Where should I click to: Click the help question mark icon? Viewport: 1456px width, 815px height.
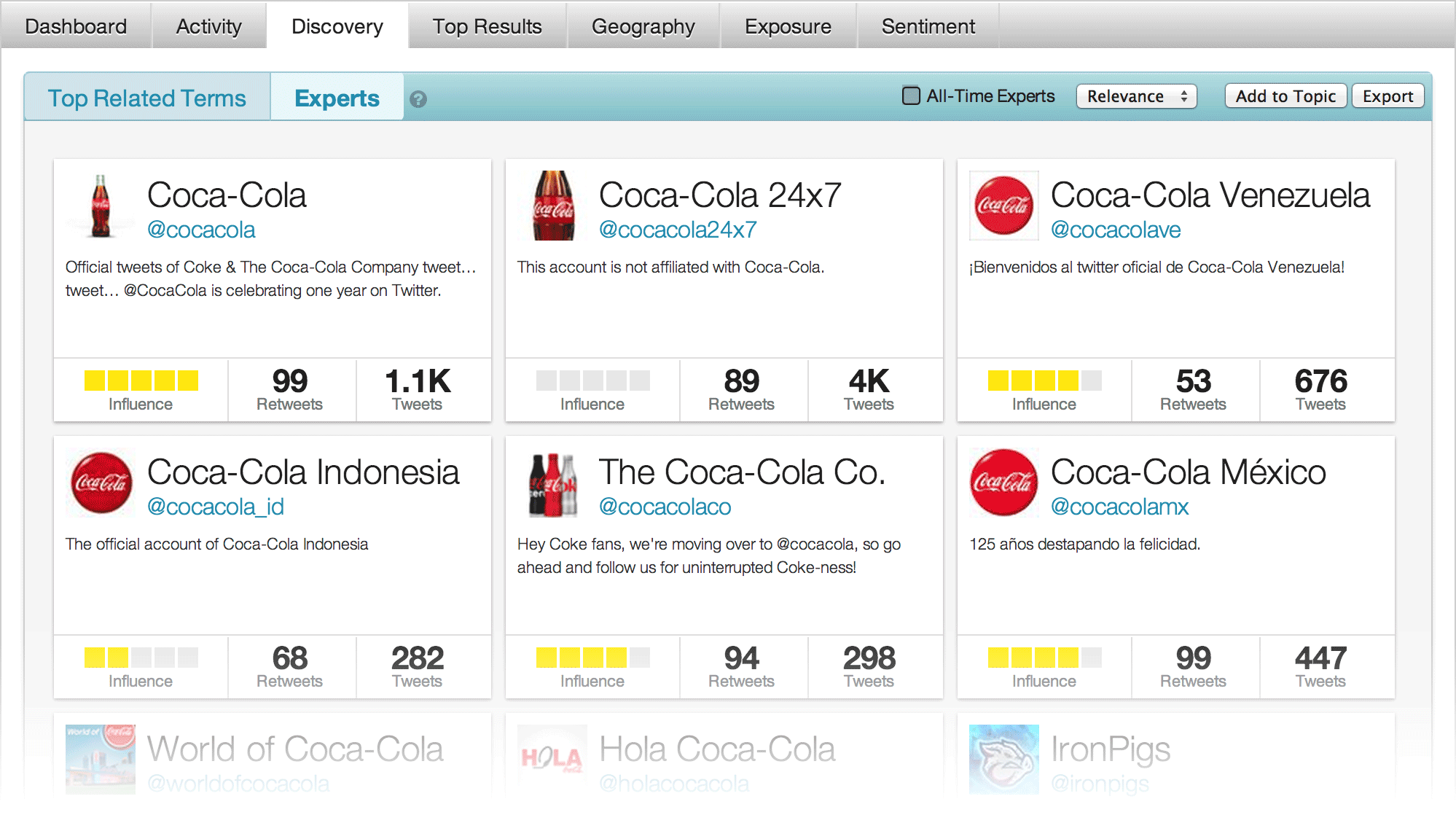pos(418,99)
